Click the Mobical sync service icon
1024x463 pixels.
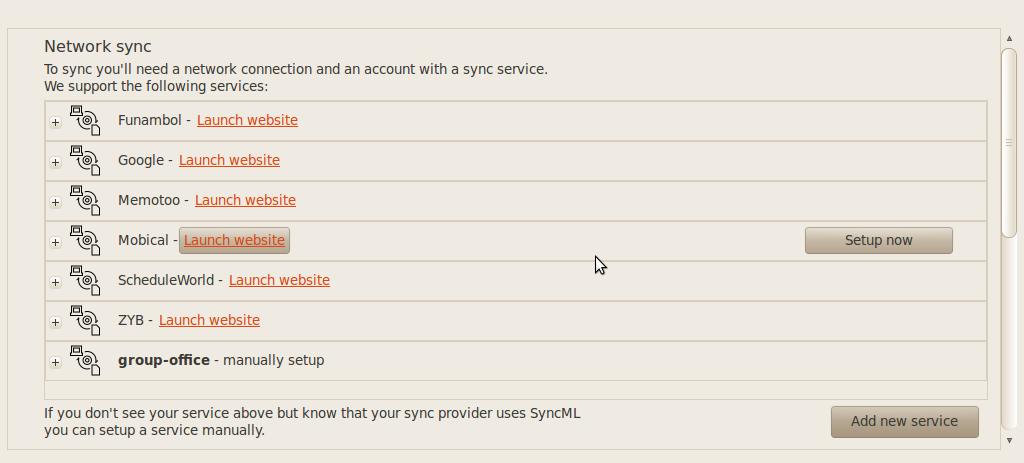coord(87,240)
